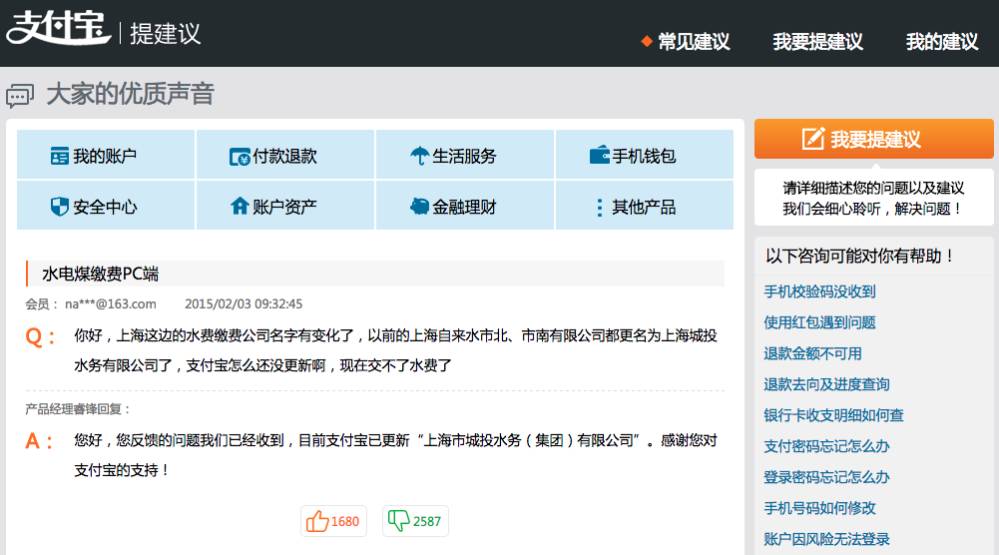Screen dimensions: 999x555
Task: Click the 水电煤缴费PC端 post title
Action: [x=100, y=274]
